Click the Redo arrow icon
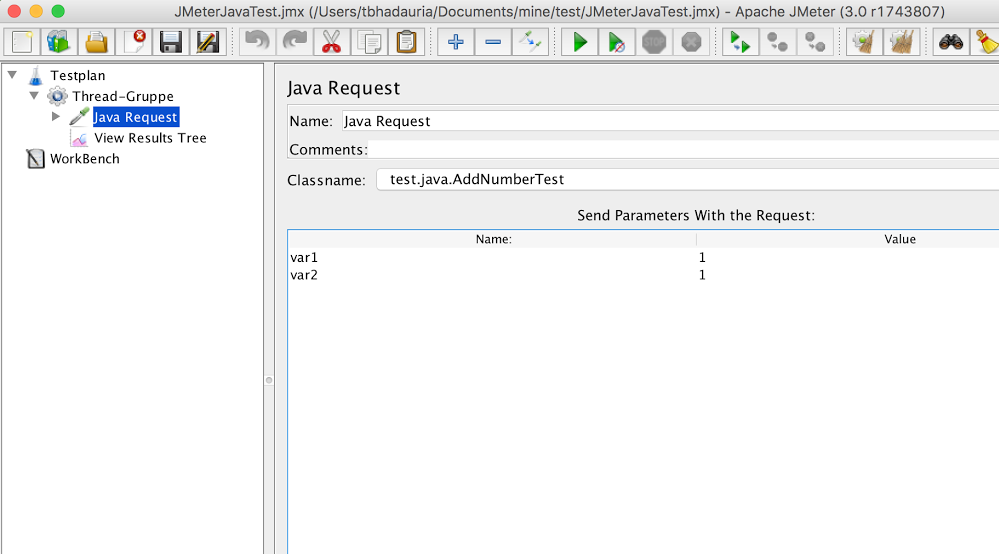The height and width of the screenshot is (554, 999). 294,43
